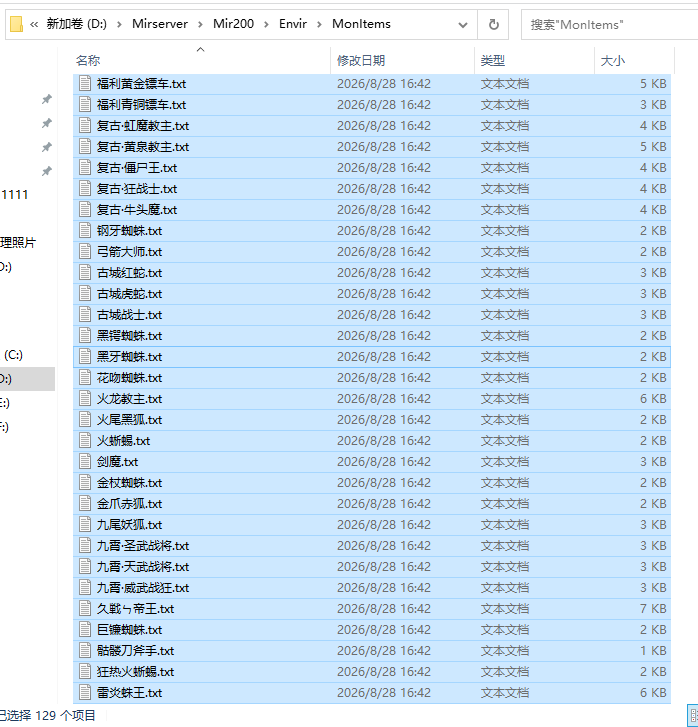The image size is (698, 727).
Task: Switch view using status bar details icon
Action: pos(693,714)
